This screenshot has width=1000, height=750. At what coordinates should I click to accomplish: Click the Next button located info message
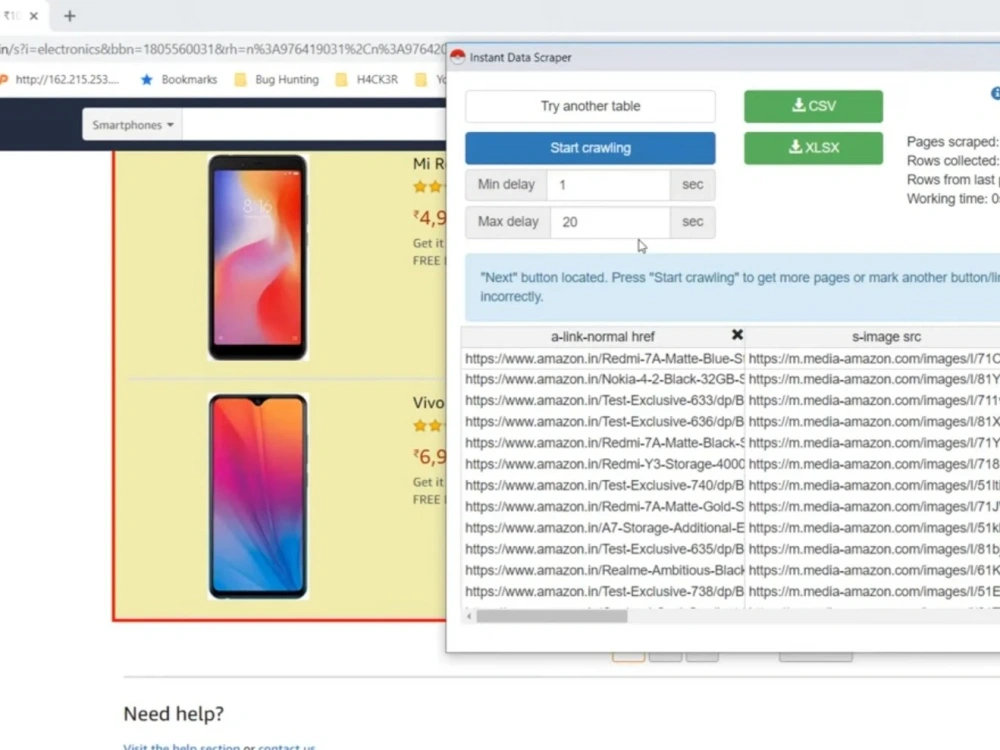click(732, 287)
